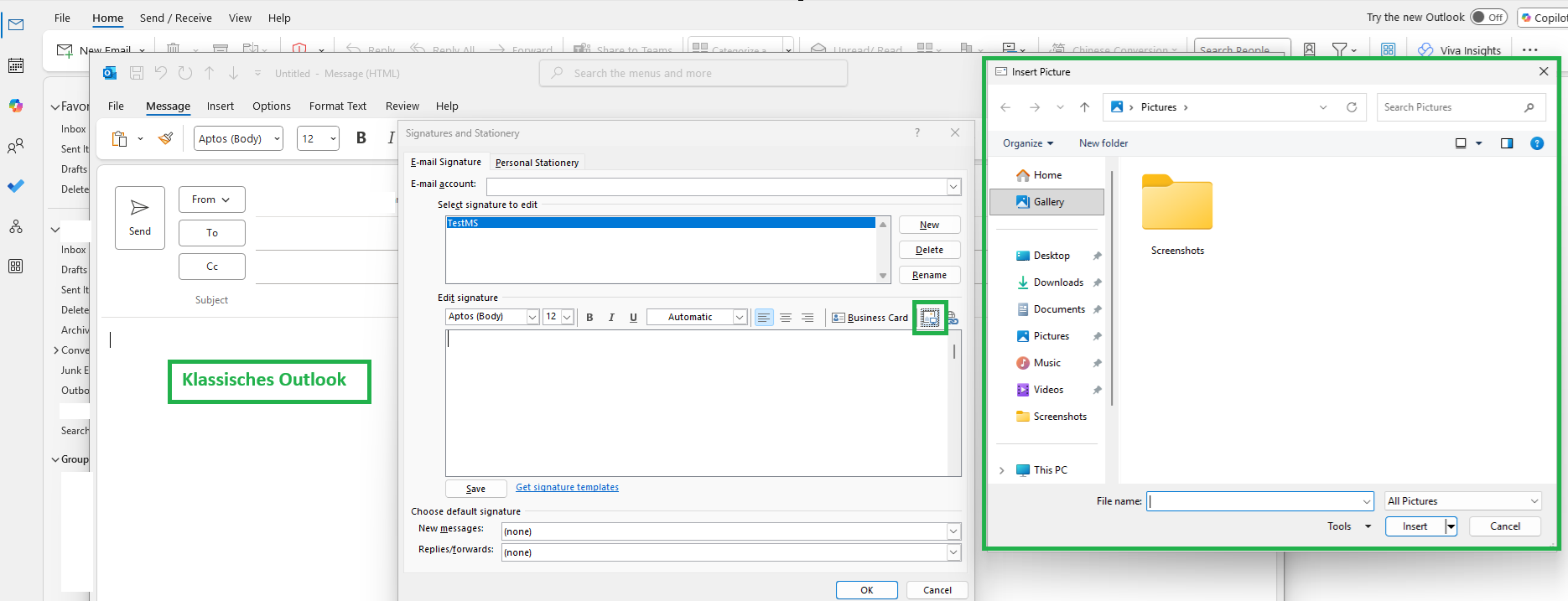This screenshot has height=601, width=1568.
Task: Refresh the Pictures folder view
Action: click(x=1352, y=107)
